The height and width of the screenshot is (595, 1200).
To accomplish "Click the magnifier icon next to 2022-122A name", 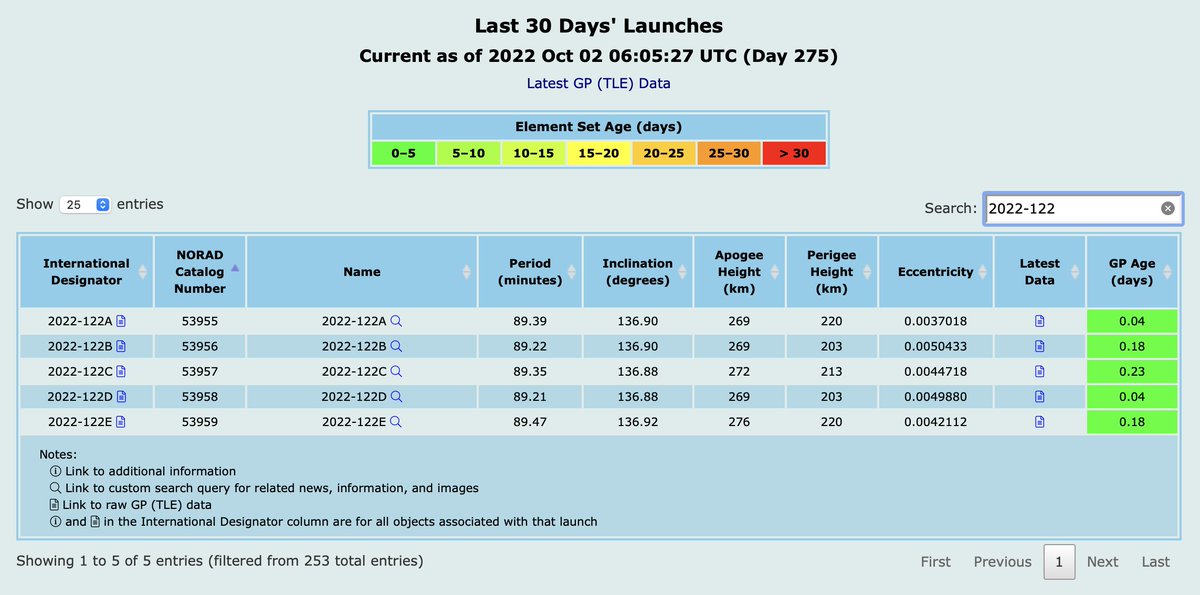I will point(397,320).
